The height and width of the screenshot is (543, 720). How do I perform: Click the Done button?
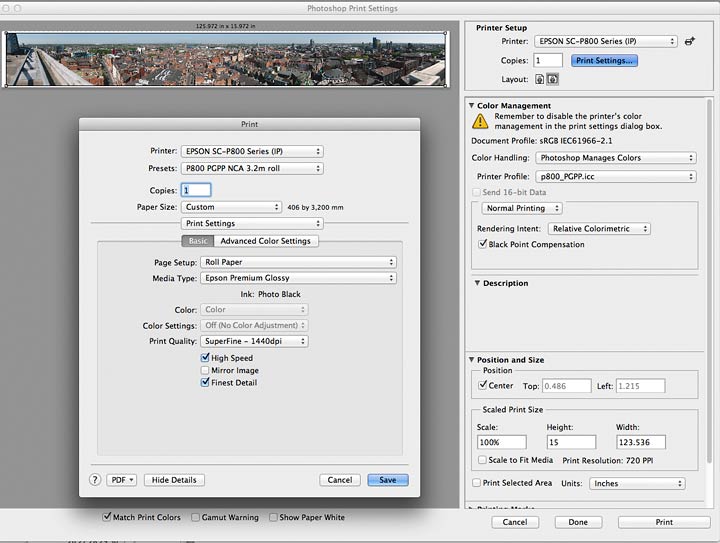pyautogui.click(x=578, y=522)
